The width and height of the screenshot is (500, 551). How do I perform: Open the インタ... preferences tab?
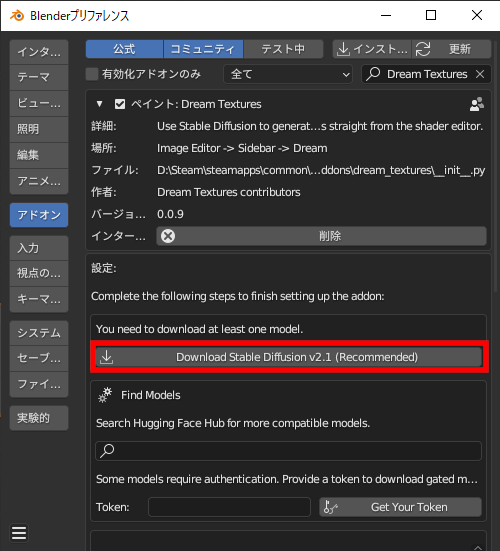39,52
